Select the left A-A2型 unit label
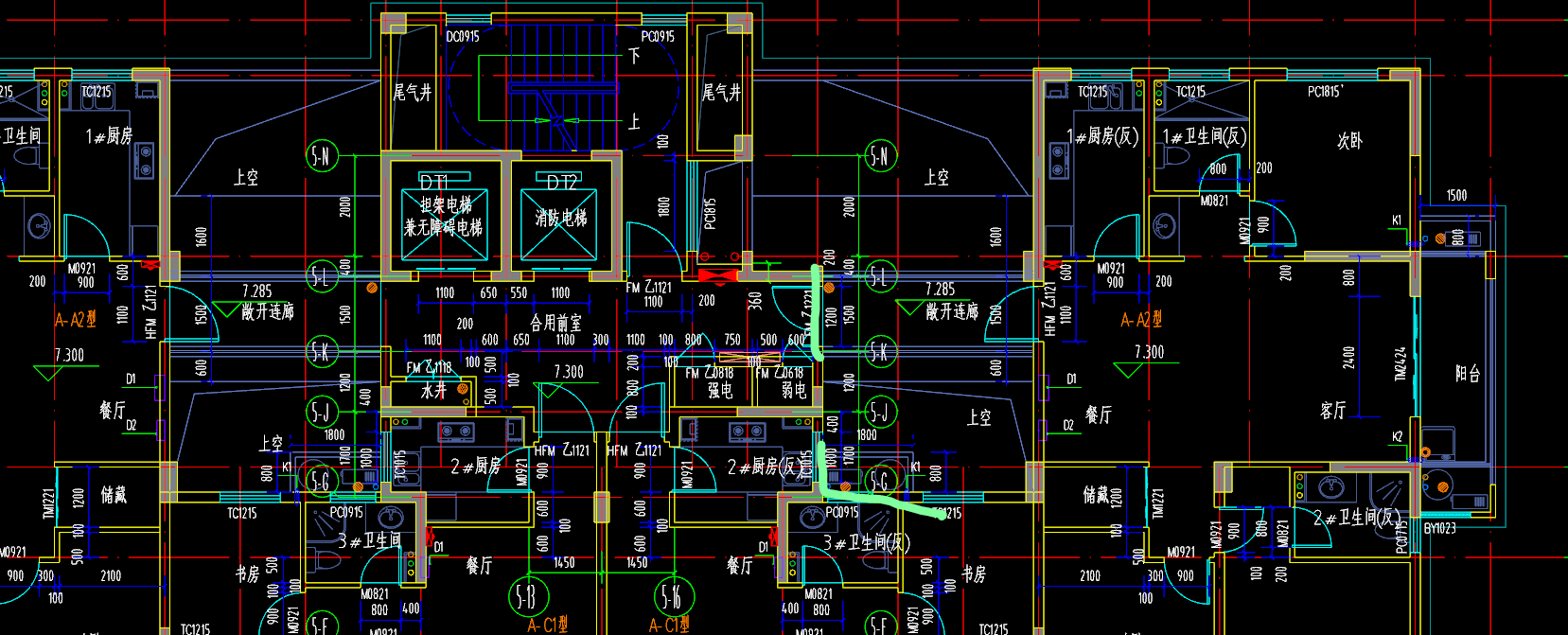The image size is (1568, 635). [76, 320]
